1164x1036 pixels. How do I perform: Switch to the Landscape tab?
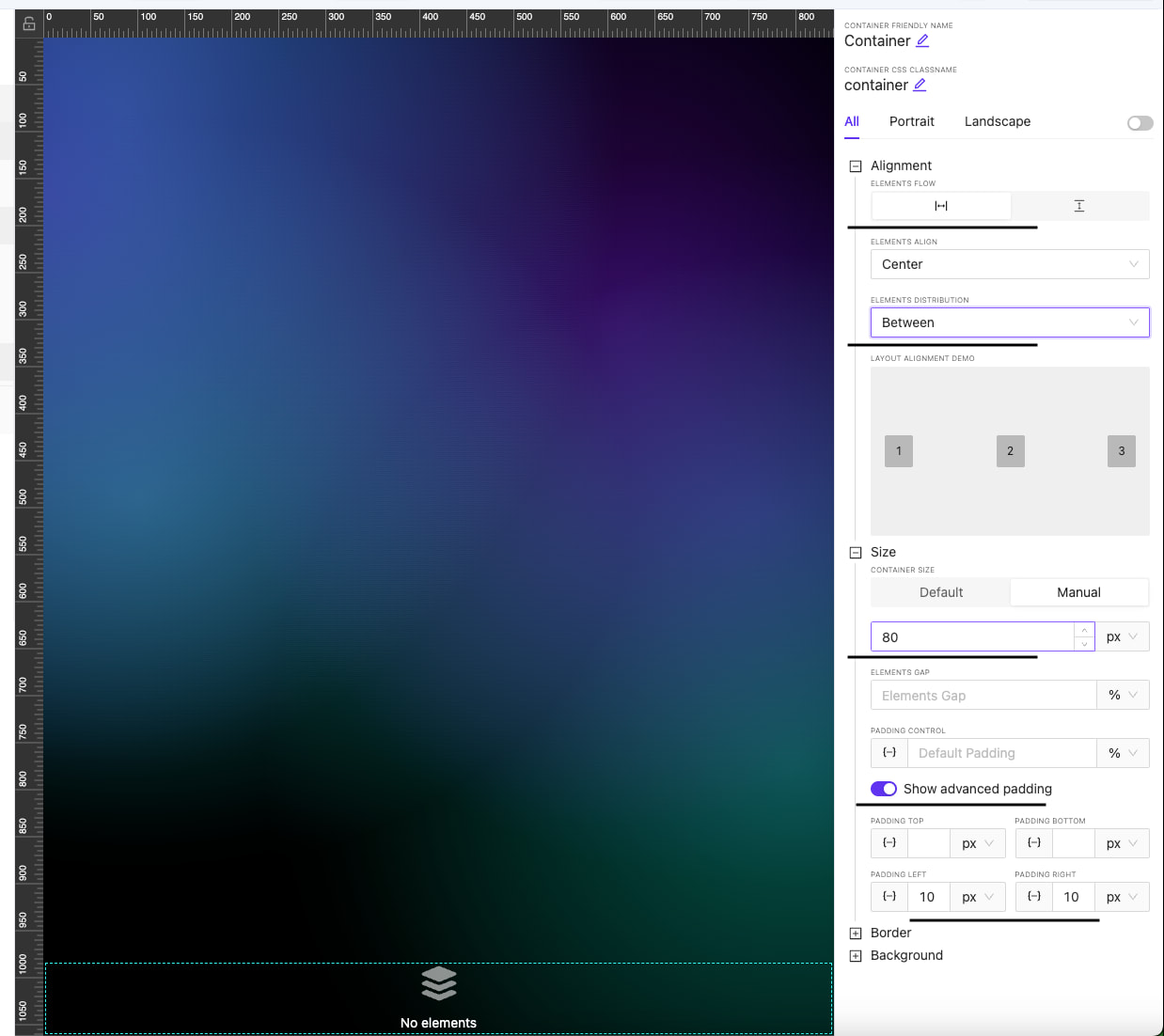point(997,121)
